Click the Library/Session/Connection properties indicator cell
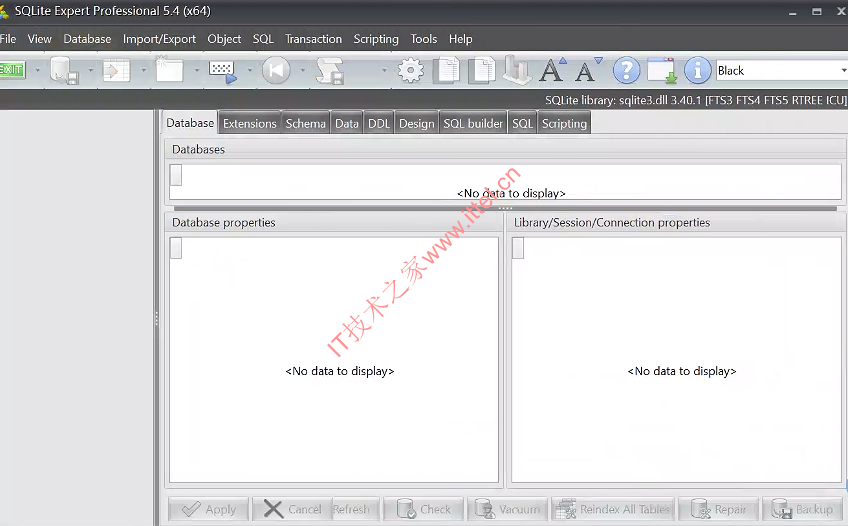848x526 pixels. coord(518,248)
